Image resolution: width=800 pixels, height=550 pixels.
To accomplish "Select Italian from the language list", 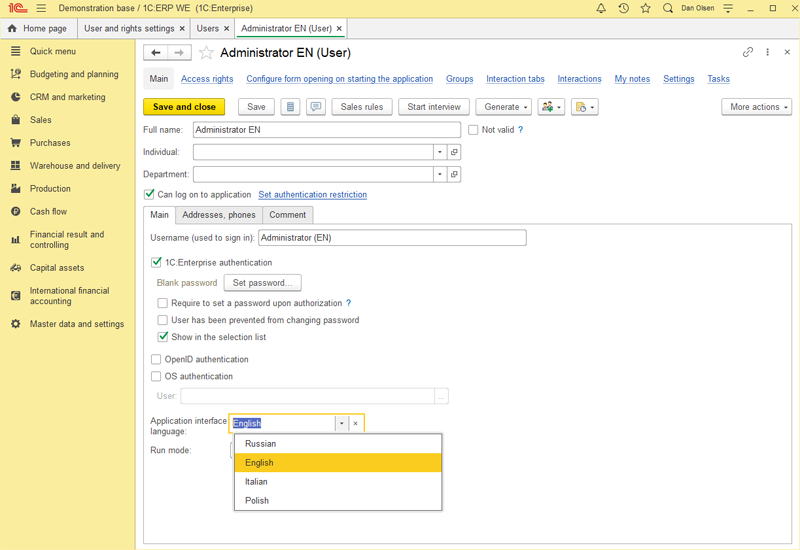I will [256, 482].
